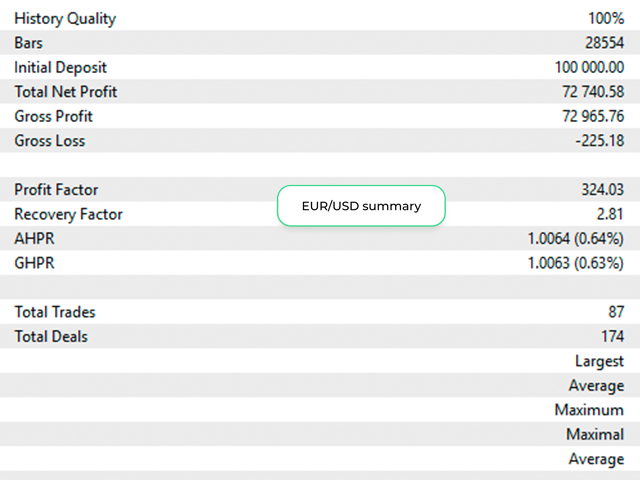The height and width of the screenshot is (480, 640).
Task: Select the Bars row label
Action: [x=29, y=43]
